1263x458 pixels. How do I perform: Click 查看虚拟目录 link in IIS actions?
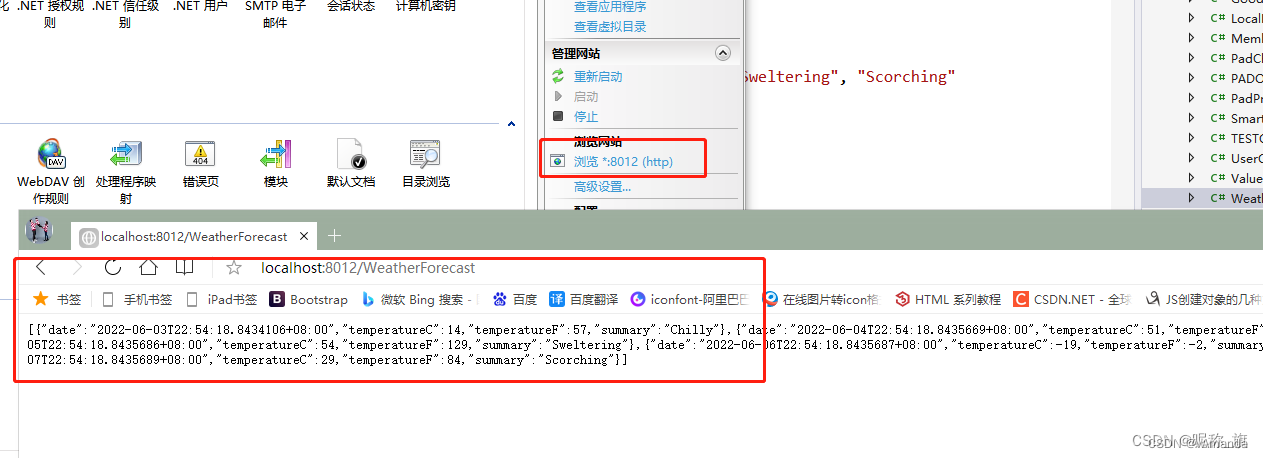pyautogui.click(x=610, y=27)
